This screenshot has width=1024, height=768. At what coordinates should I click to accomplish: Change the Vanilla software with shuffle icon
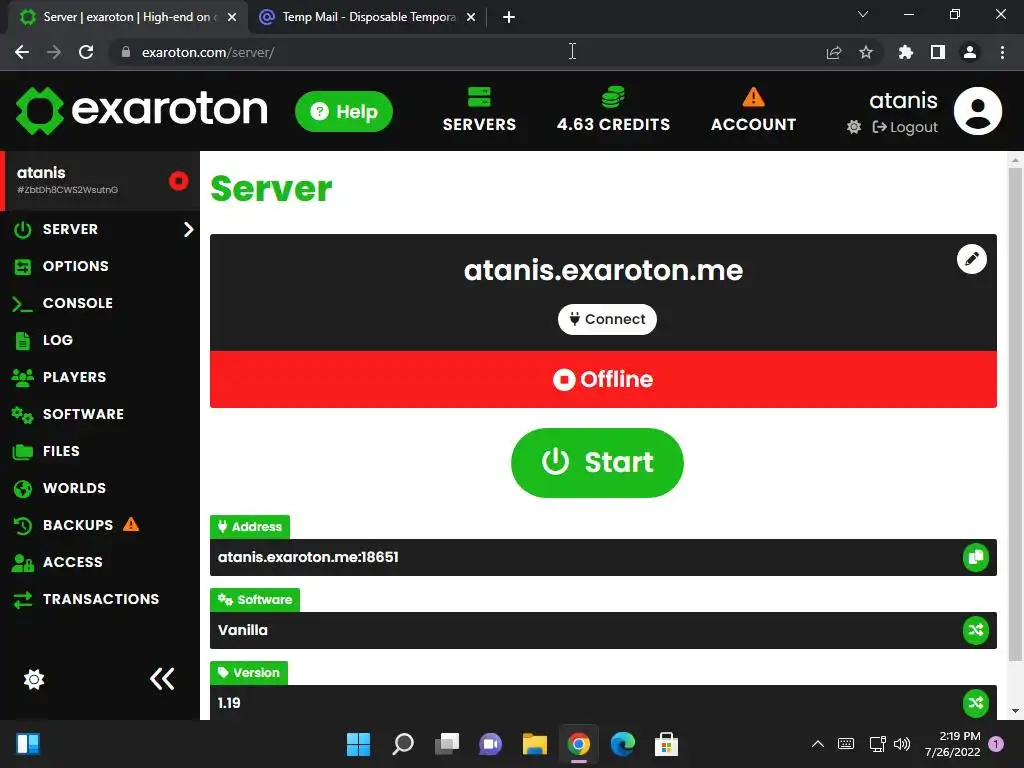(x=976, y=630)
